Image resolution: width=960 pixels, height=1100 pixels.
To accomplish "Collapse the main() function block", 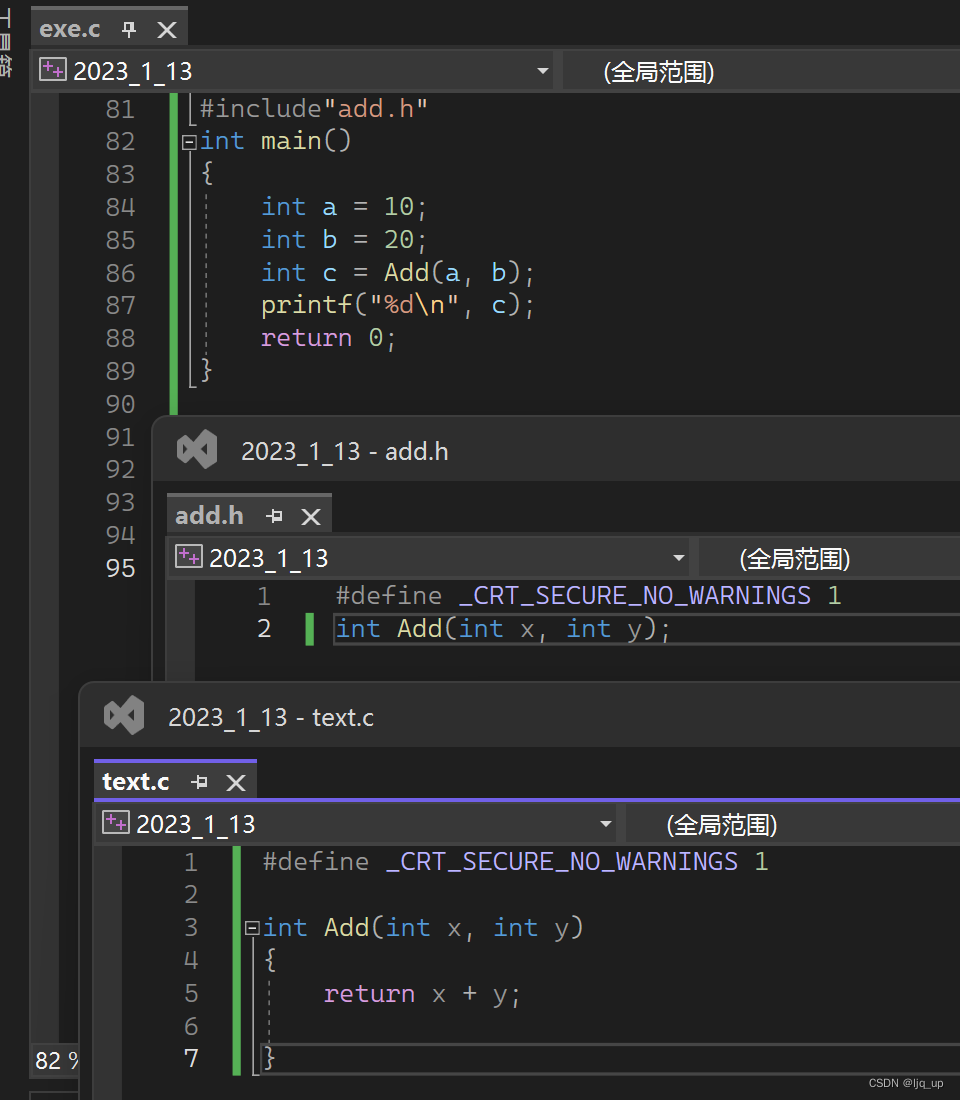I will (x=189, y=142).
